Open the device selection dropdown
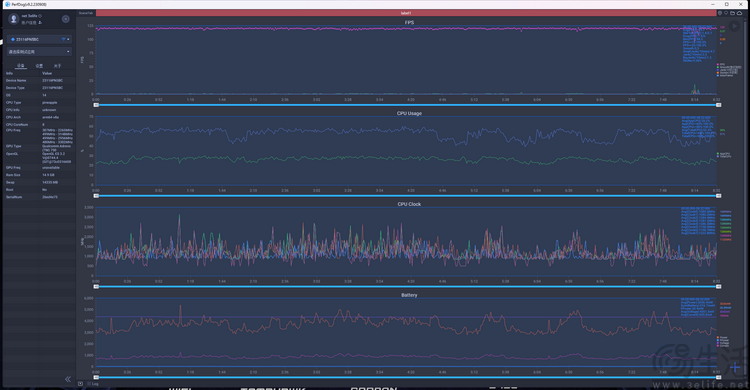Screen dimensions: 750x390 [x=40, y=39]
